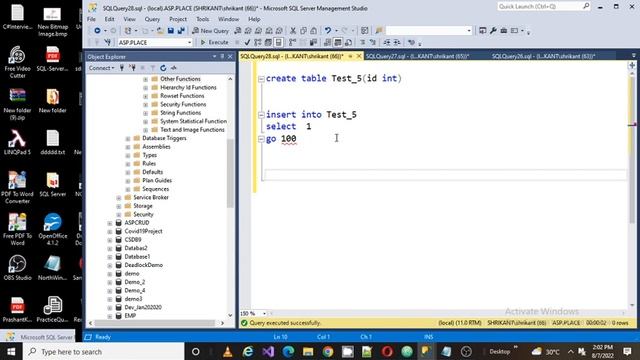Switch to the SQLQuery26.sql tab
The width and height of the screenshot is (640, 360).
point(543,56)
